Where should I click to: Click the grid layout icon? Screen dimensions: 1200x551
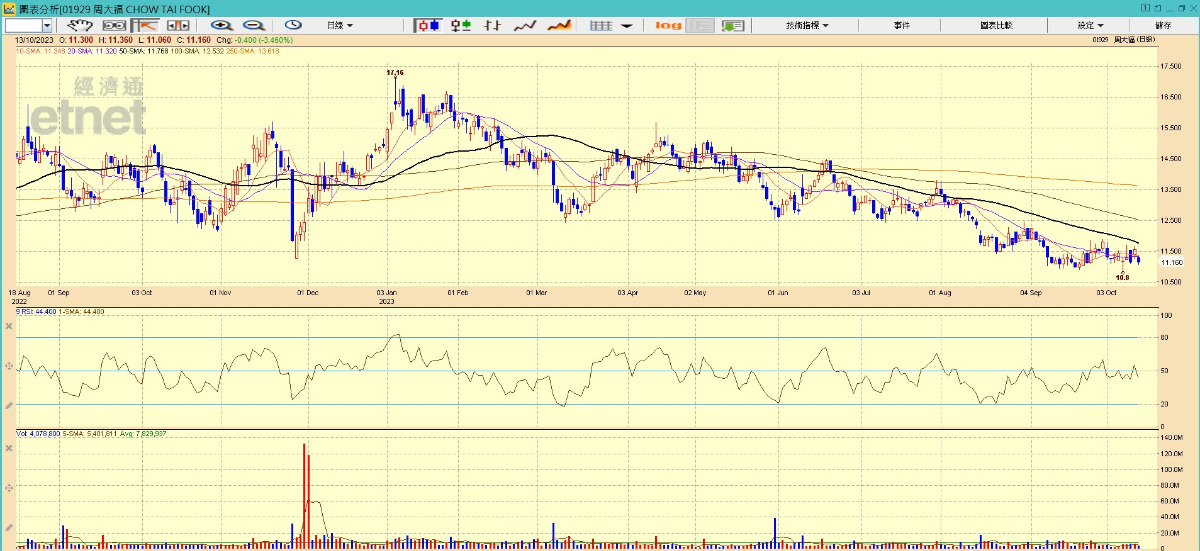coord(600,24)
